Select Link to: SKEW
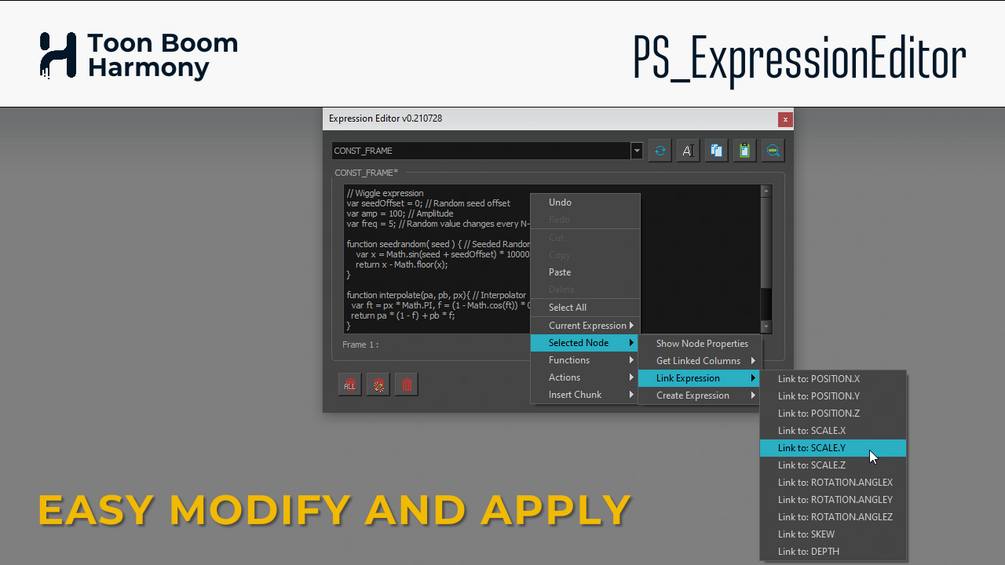This screenshot has width=1005, height=565. 833,534
